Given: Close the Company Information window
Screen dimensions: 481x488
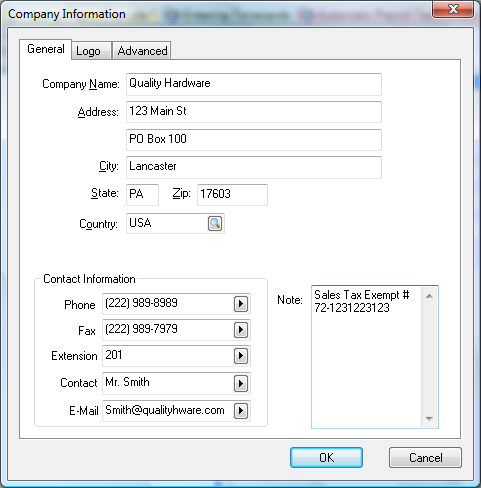Looking at the screenshot, I should [453, 9].
